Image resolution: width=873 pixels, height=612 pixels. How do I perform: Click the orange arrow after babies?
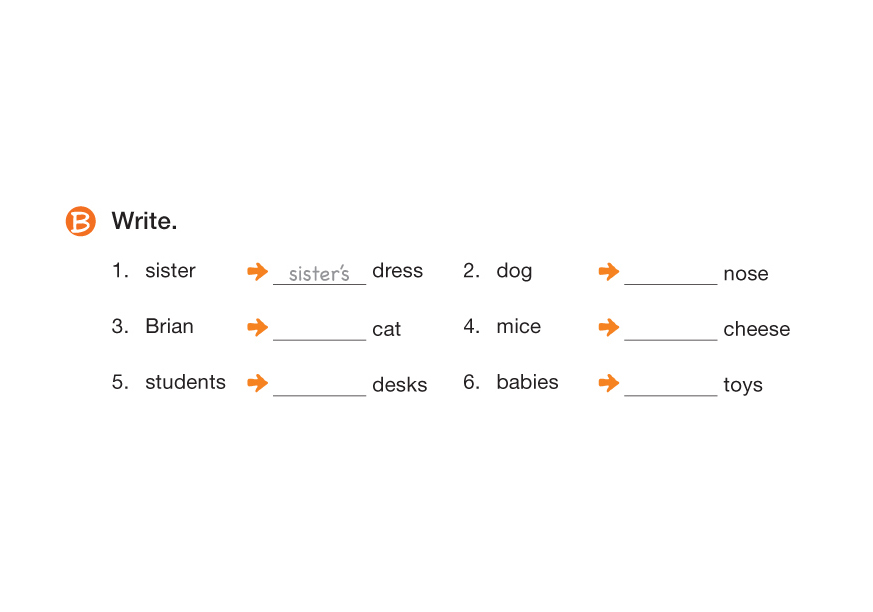click(x=609, y=383)
